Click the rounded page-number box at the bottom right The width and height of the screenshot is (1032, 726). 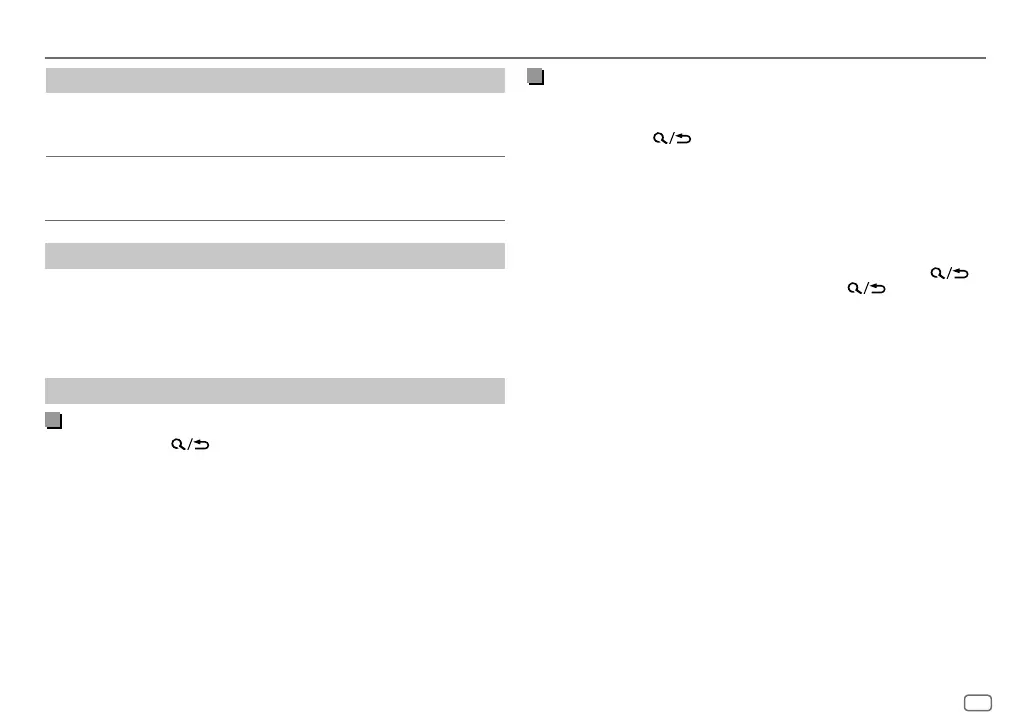(x=978, y=703)
